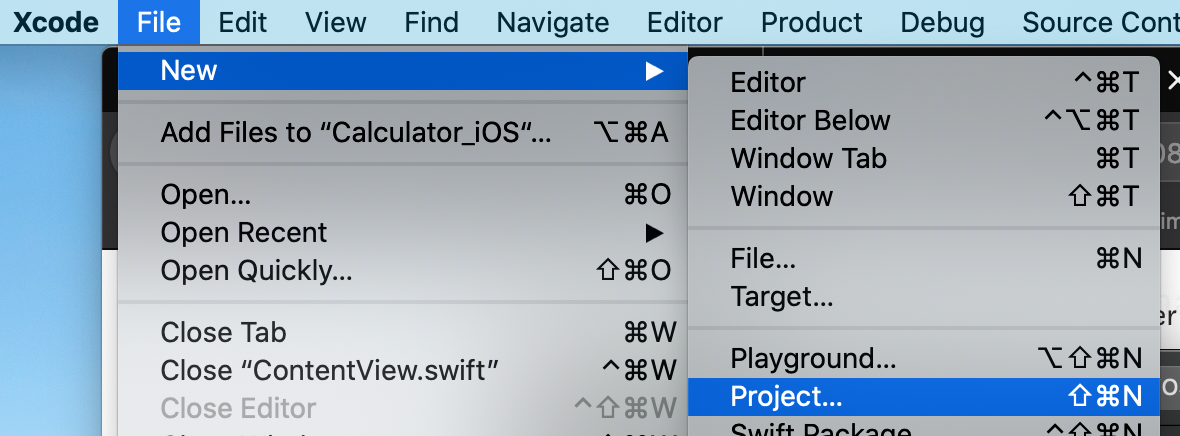The width and height of the screenshot is (1180, 436).
Task: Select Close Tab menu item
Action: coord(224,333)
